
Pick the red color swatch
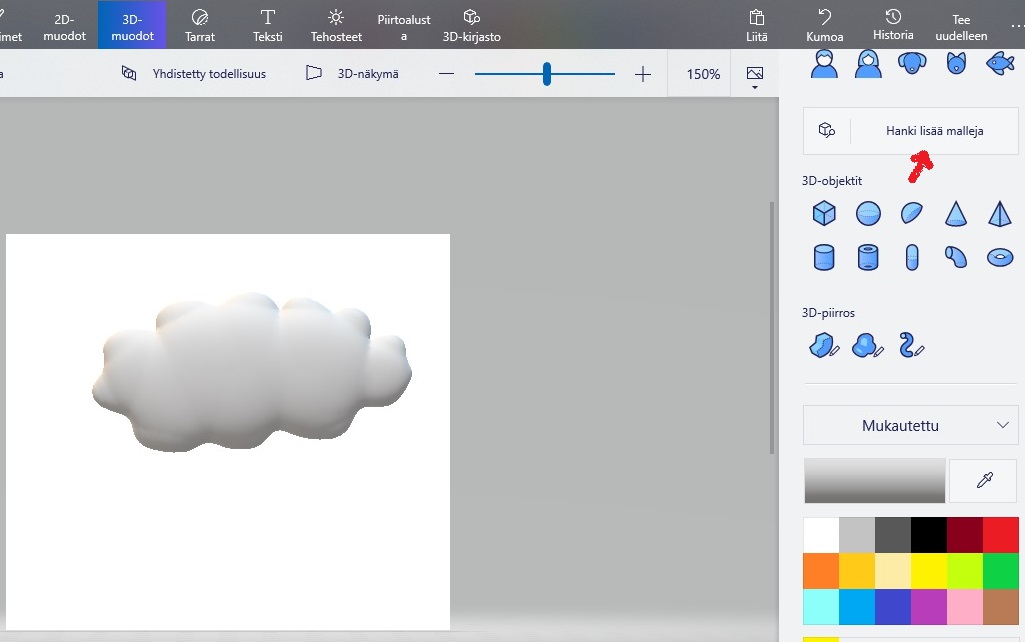tap(1000, 534)
